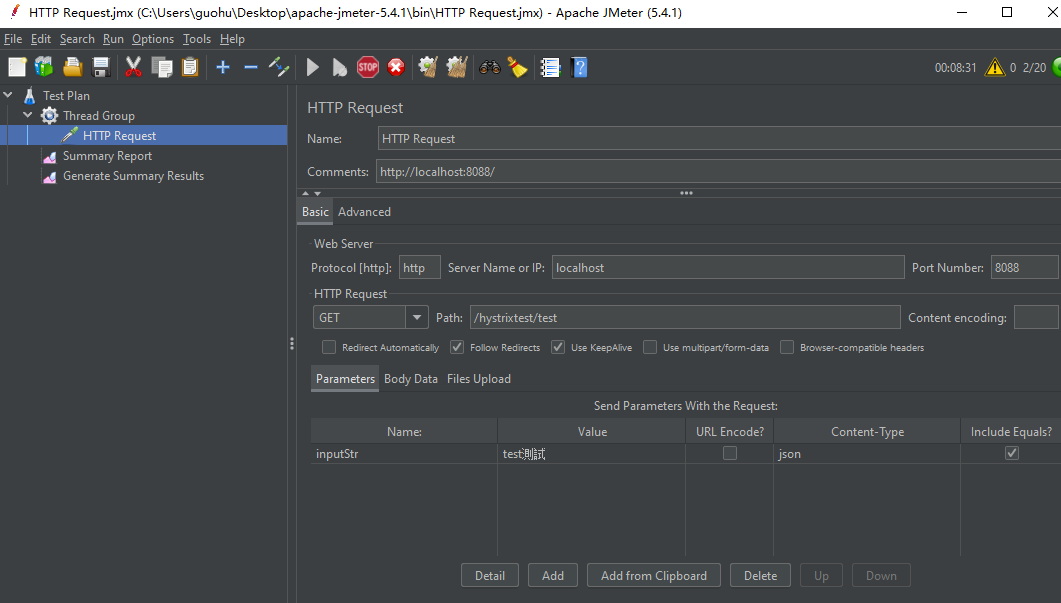Uncheck Include Equals for inputStr row
Viewport: 1061px width, 603px height.
click(x=1012, y=453)
